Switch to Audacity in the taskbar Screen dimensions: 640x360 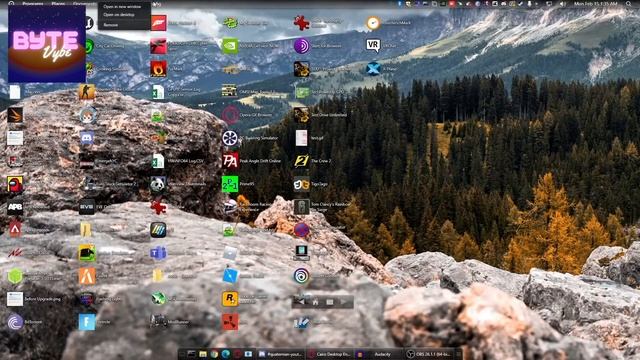378,354
